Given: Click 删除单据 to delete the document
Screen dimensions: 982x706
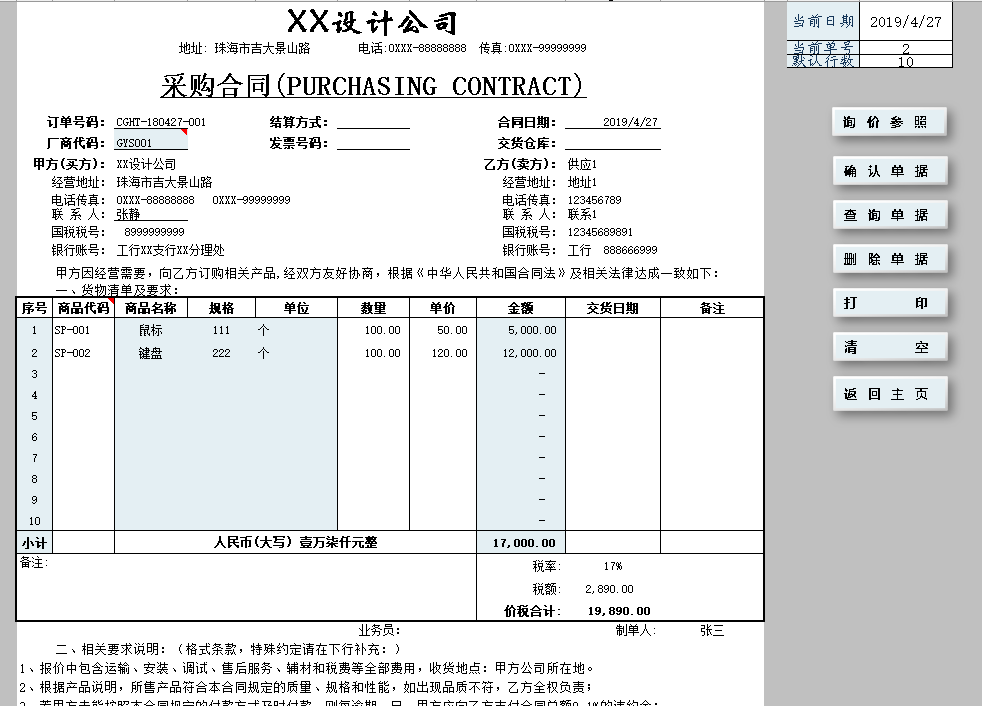Looking at the screenshot, I should (x=888, y=259).
